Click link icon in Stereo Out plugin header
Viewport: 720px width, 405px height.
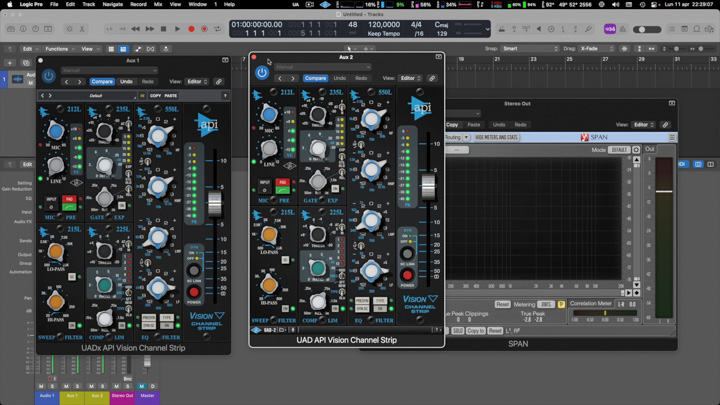click(x=665, y=124)
